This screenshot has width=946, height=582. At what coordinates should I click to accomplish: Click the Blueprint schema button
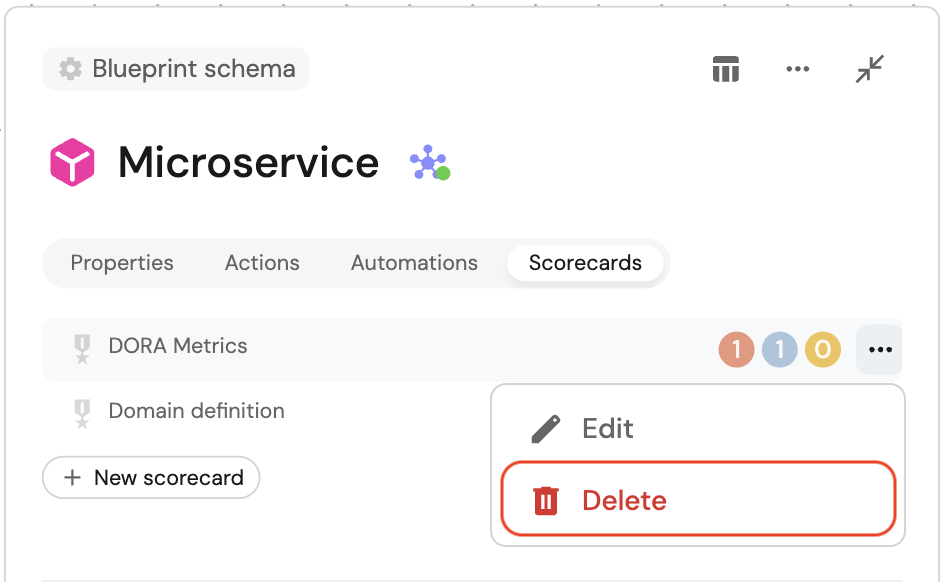[x=176, y=69]
